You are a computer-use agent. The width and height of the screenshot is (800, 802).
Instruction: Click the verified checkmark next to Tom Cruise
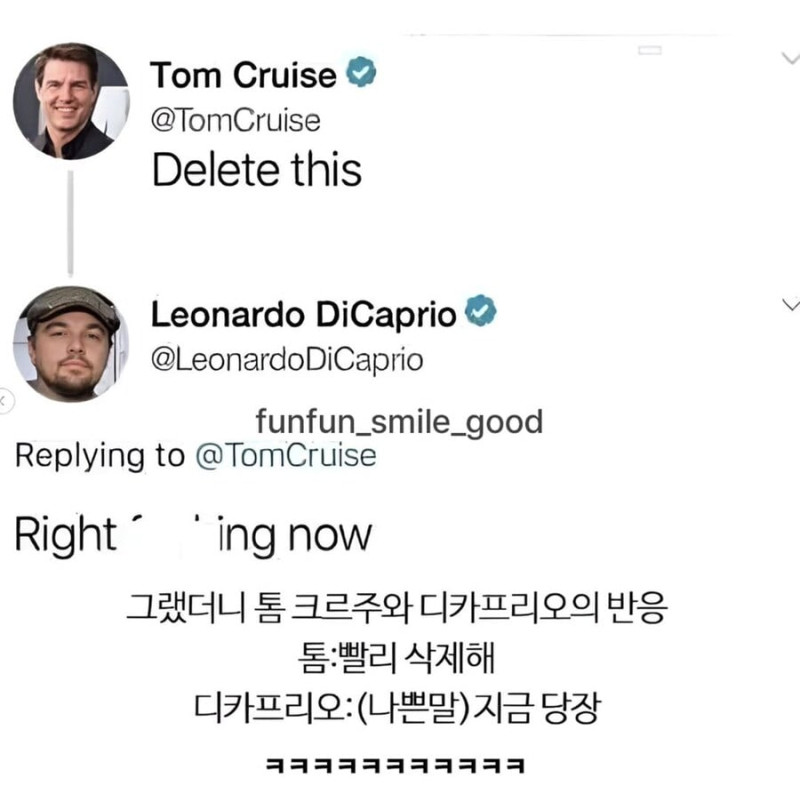pos(361,72)
